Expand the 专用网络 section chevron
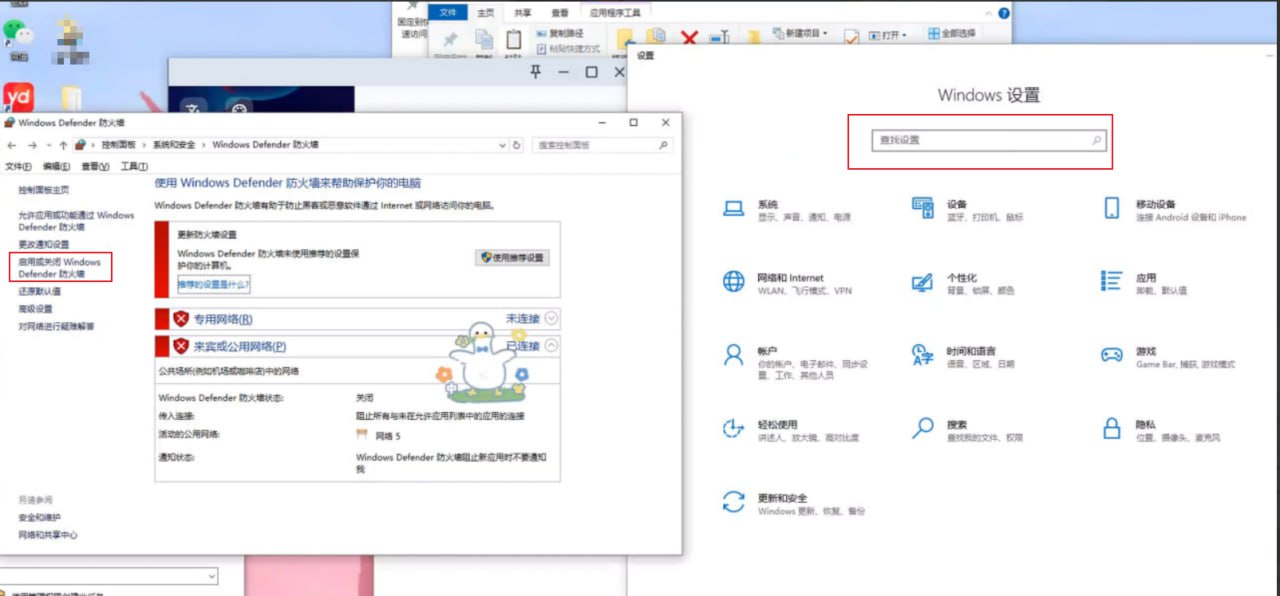Viewport: 1280px width, 596px height. point(550,319)
